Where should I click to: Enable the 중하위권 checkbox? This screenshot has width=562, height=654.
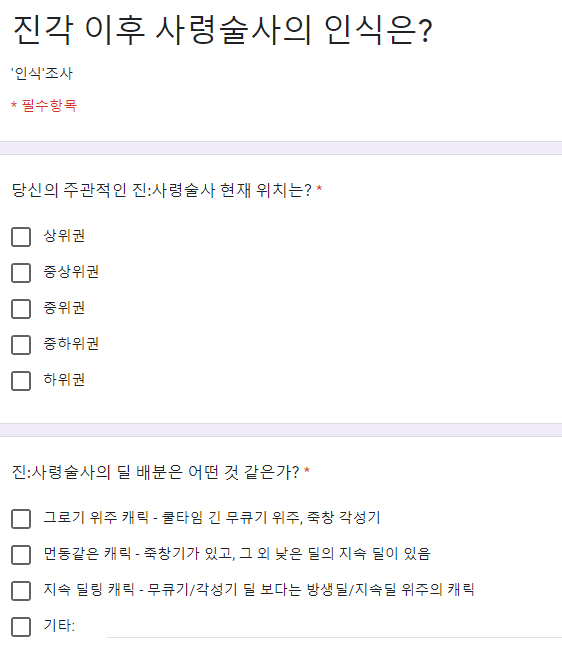(21, 345)
